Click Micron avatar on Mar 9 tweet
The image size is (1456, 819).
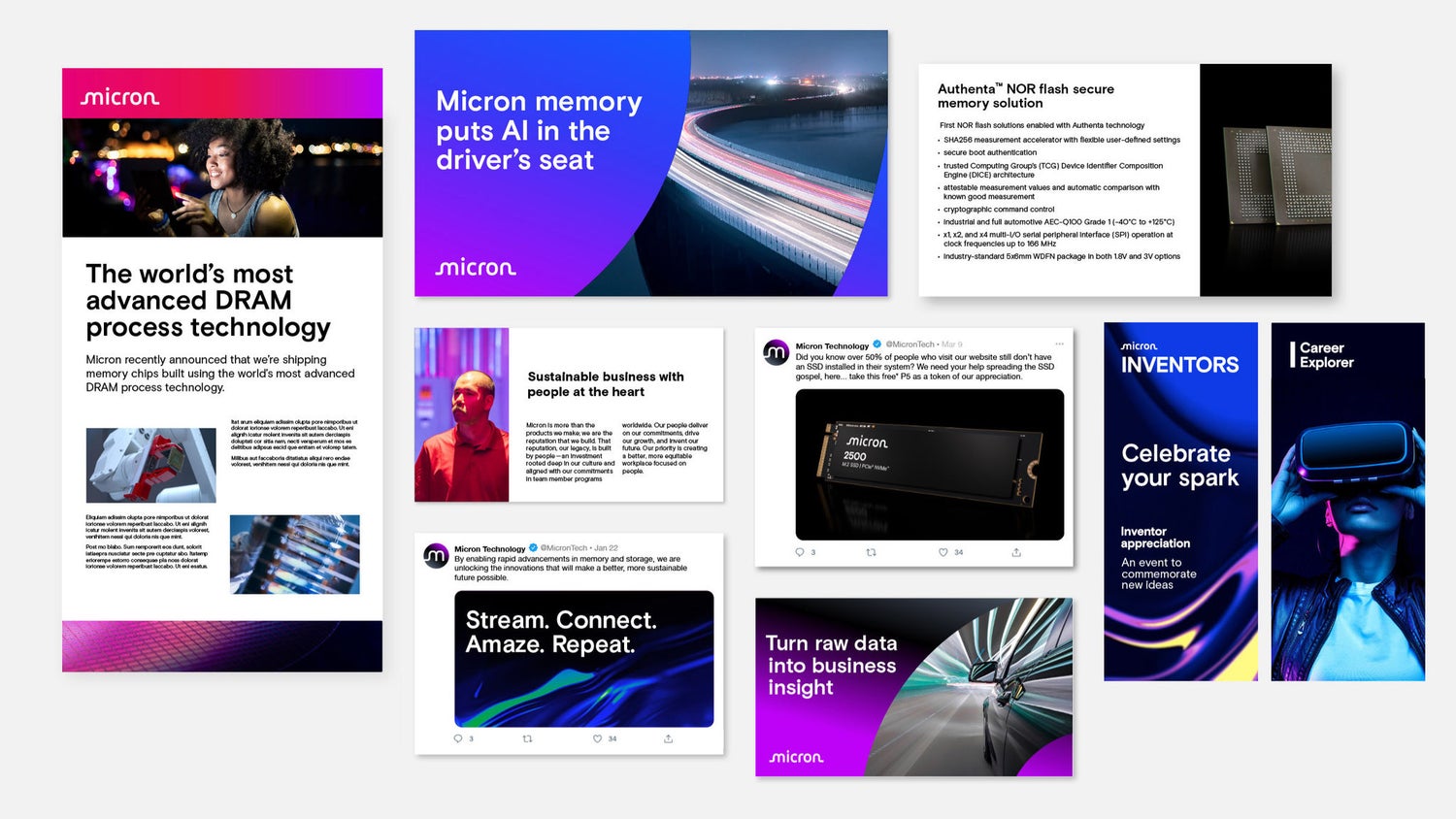[x=776, y=352]
